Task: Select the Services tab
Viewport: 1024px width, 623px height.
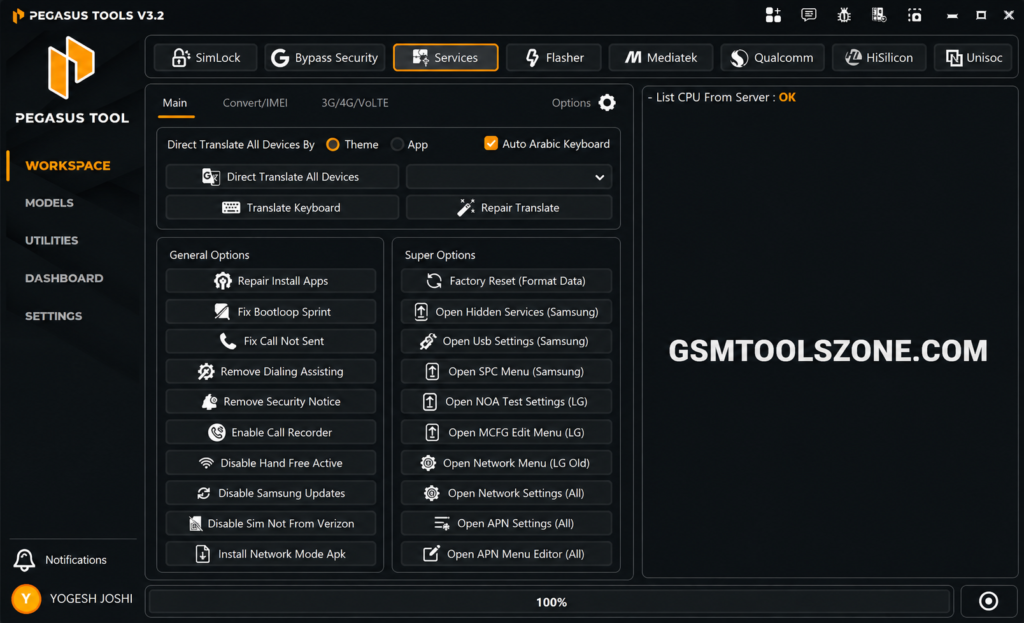Action: 445,57
